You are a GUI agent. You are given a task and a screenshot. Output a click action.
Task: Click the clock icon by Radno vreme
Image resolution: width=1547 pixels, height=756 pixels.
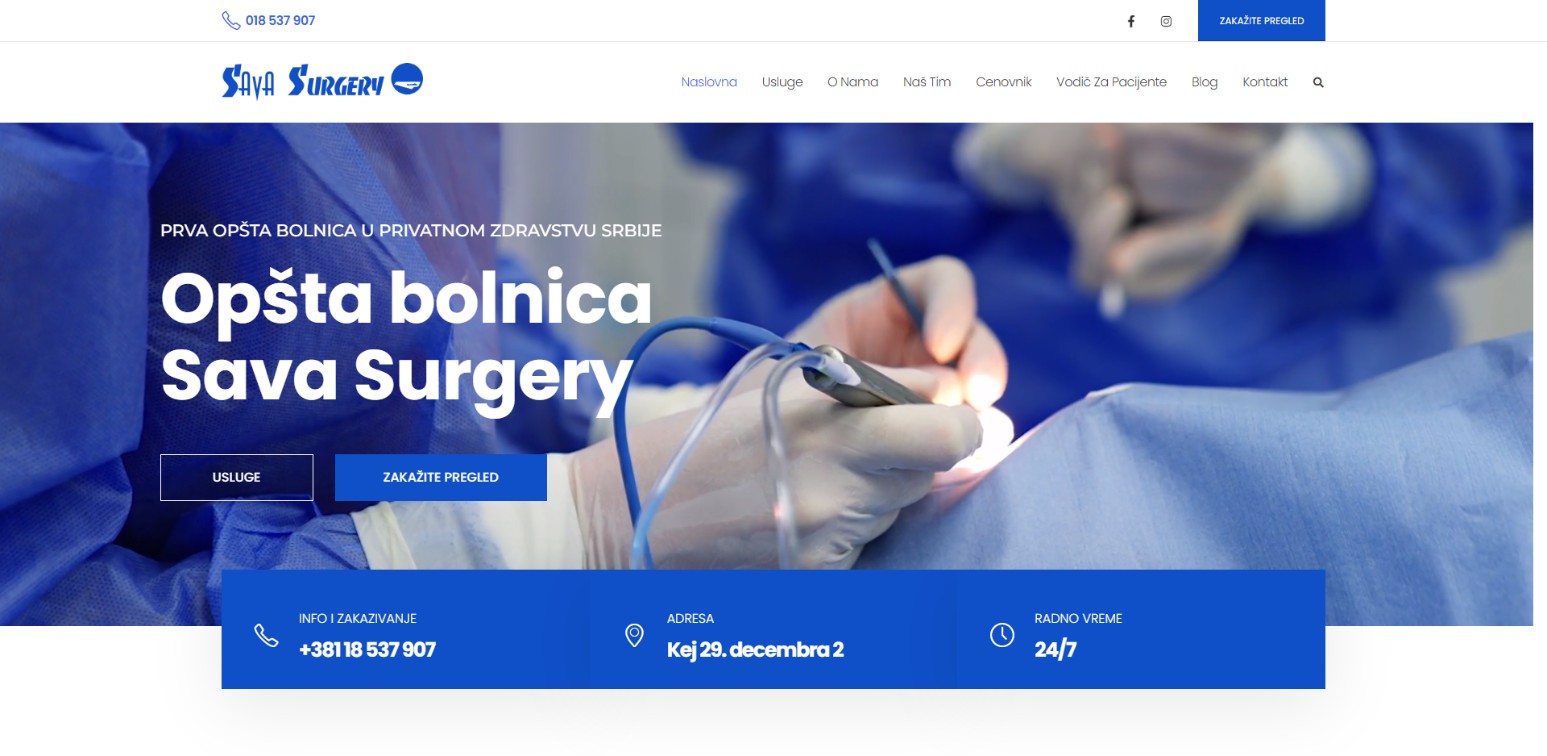(1002, 635)
